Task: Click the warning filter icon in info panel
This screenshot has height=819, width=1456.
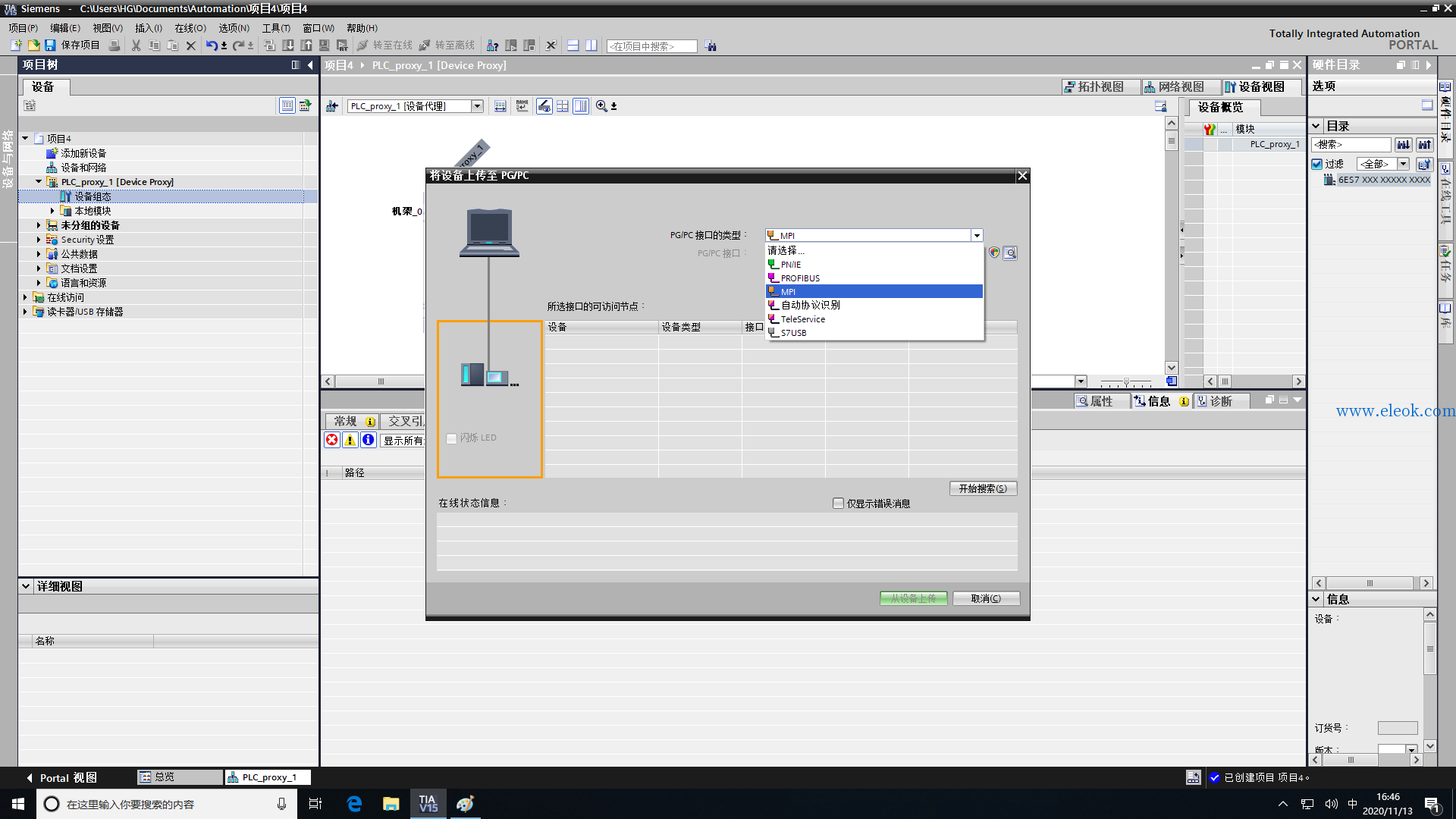Action: pyautogui.click(x=350, y=440)
